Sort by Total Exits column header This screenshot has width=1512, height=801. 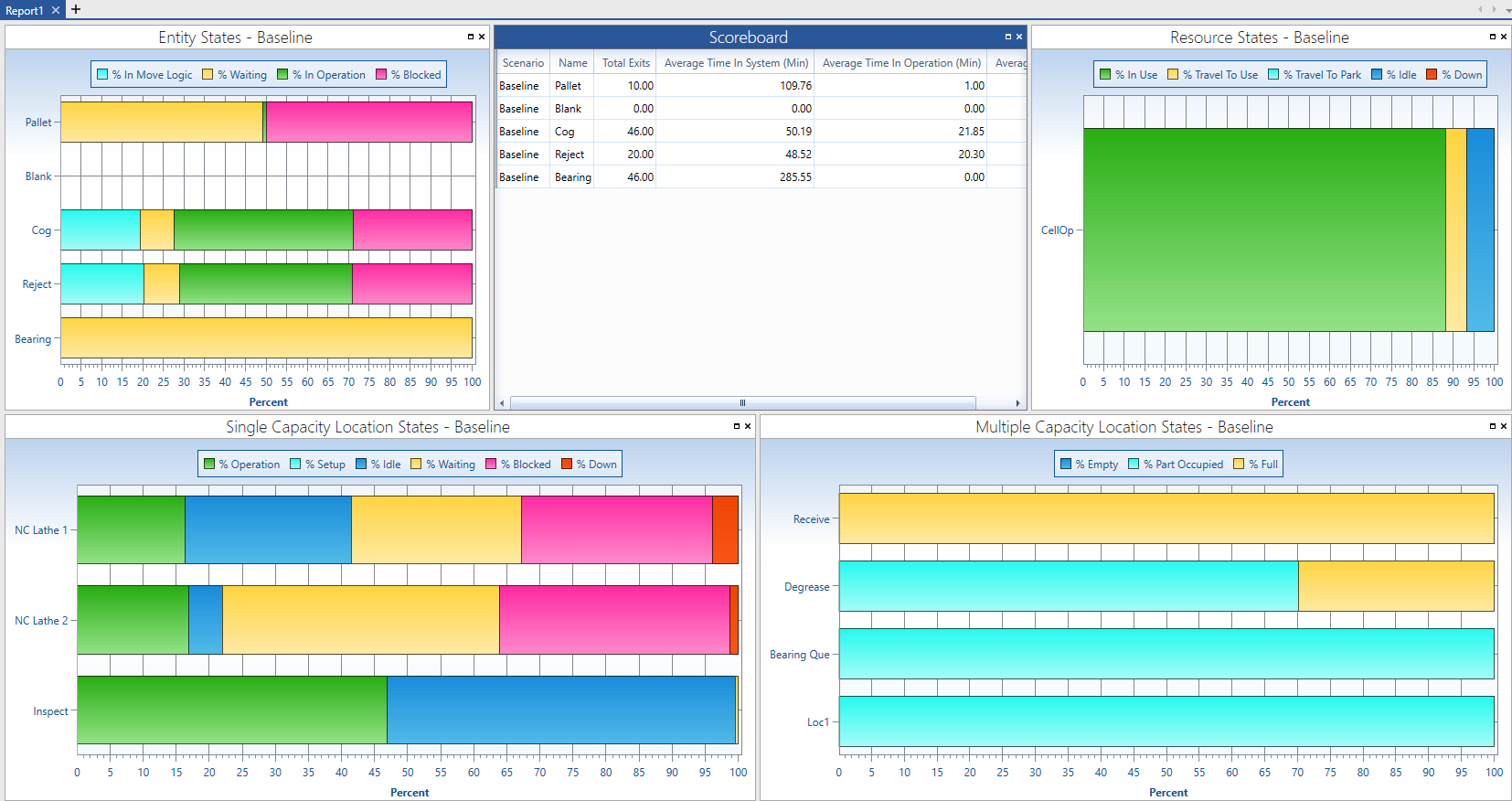click(x=625, y=63)
